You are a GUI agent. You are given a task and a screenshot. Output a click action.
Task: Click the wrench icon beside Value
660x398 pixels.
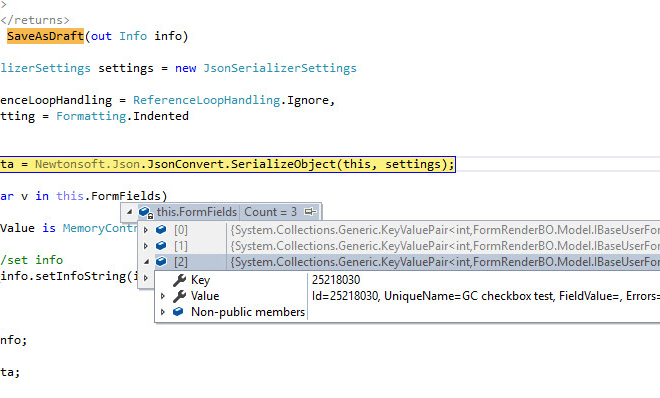tap(179, 296)
